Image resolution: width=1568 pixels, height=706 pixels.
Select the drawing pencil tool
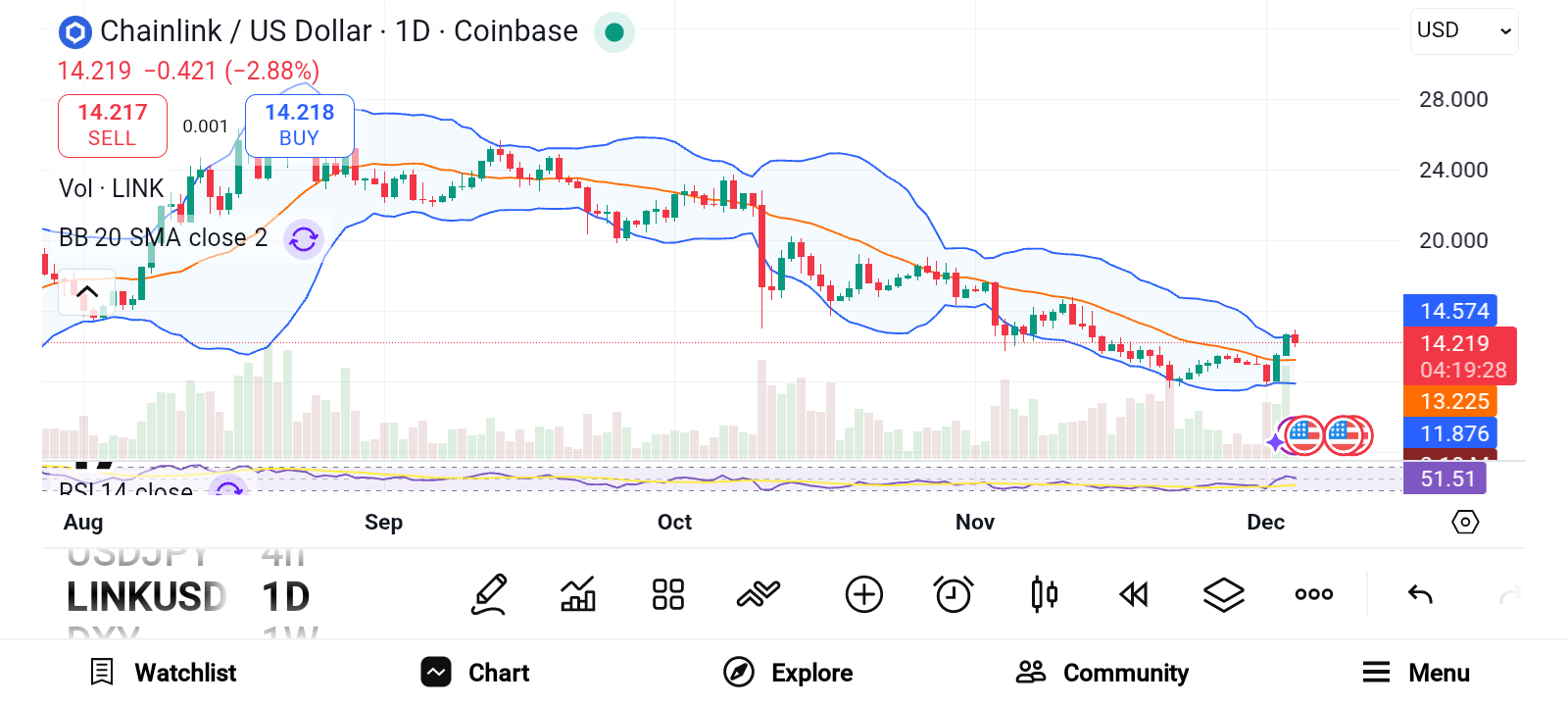coord(489,594)
